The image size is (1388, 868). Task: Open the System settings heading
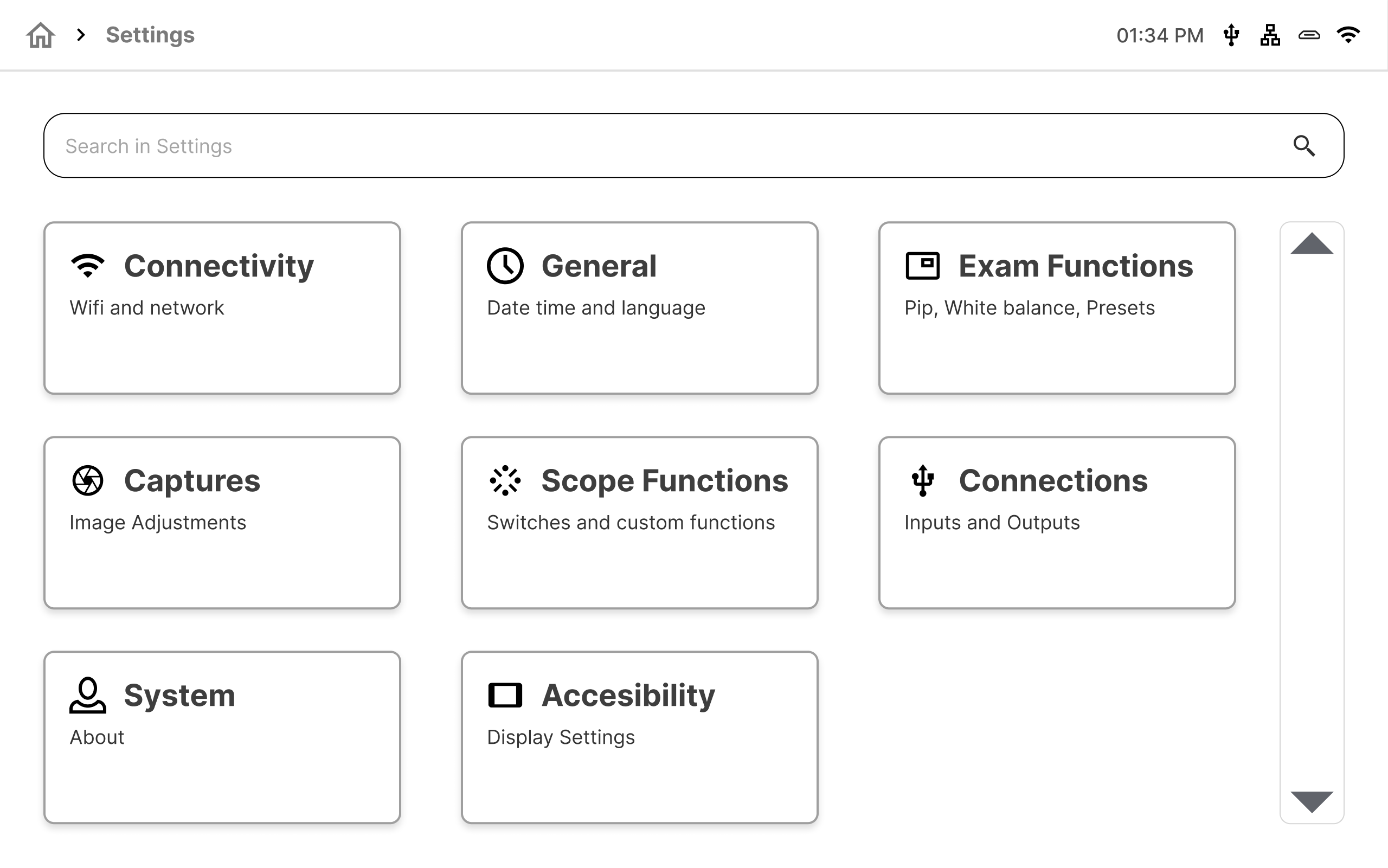pos(179,696)
